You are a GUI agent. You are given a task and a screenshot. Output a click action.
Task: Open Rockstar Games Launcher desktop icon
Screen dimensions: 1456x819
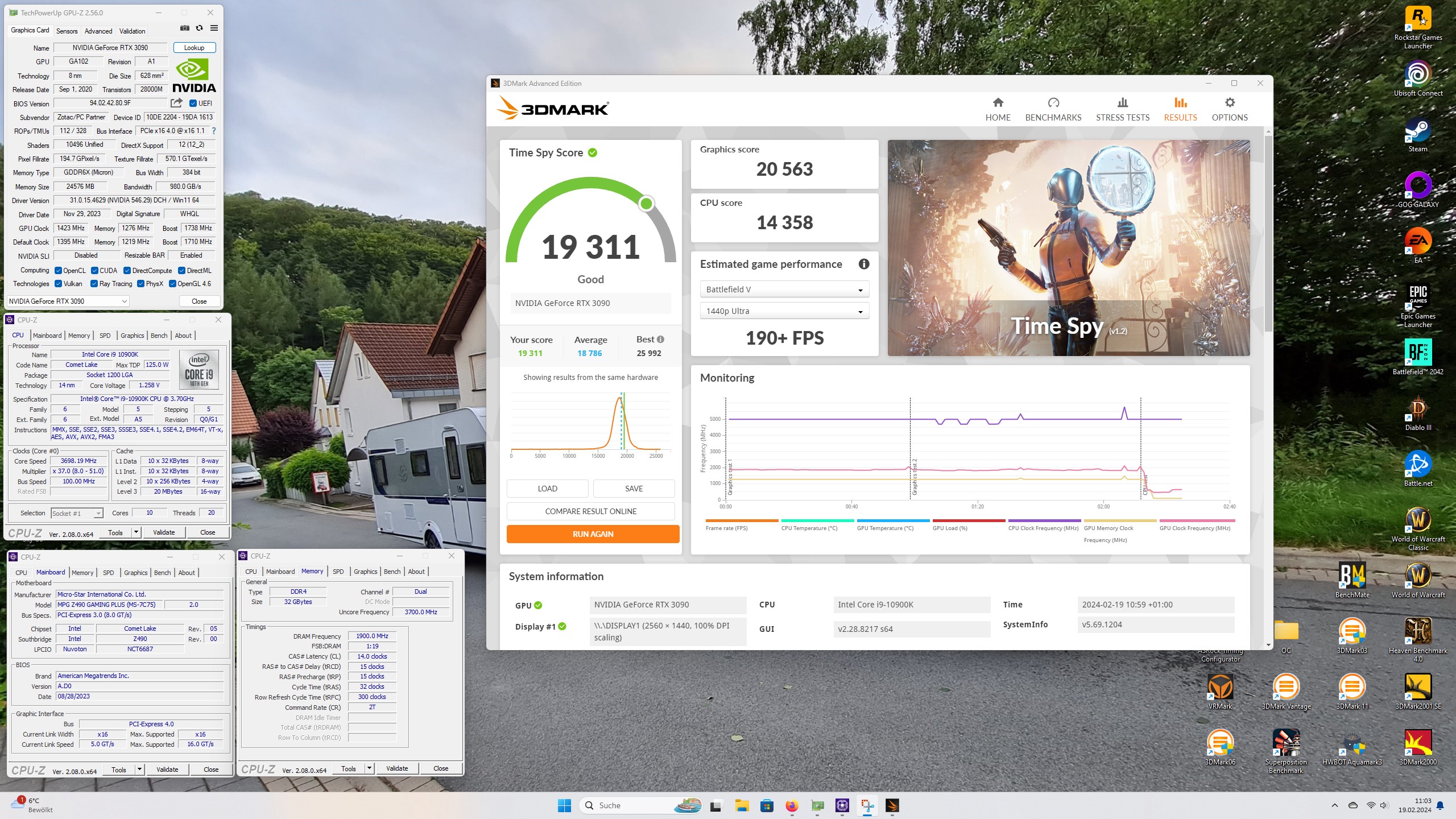pos(1418,27)
